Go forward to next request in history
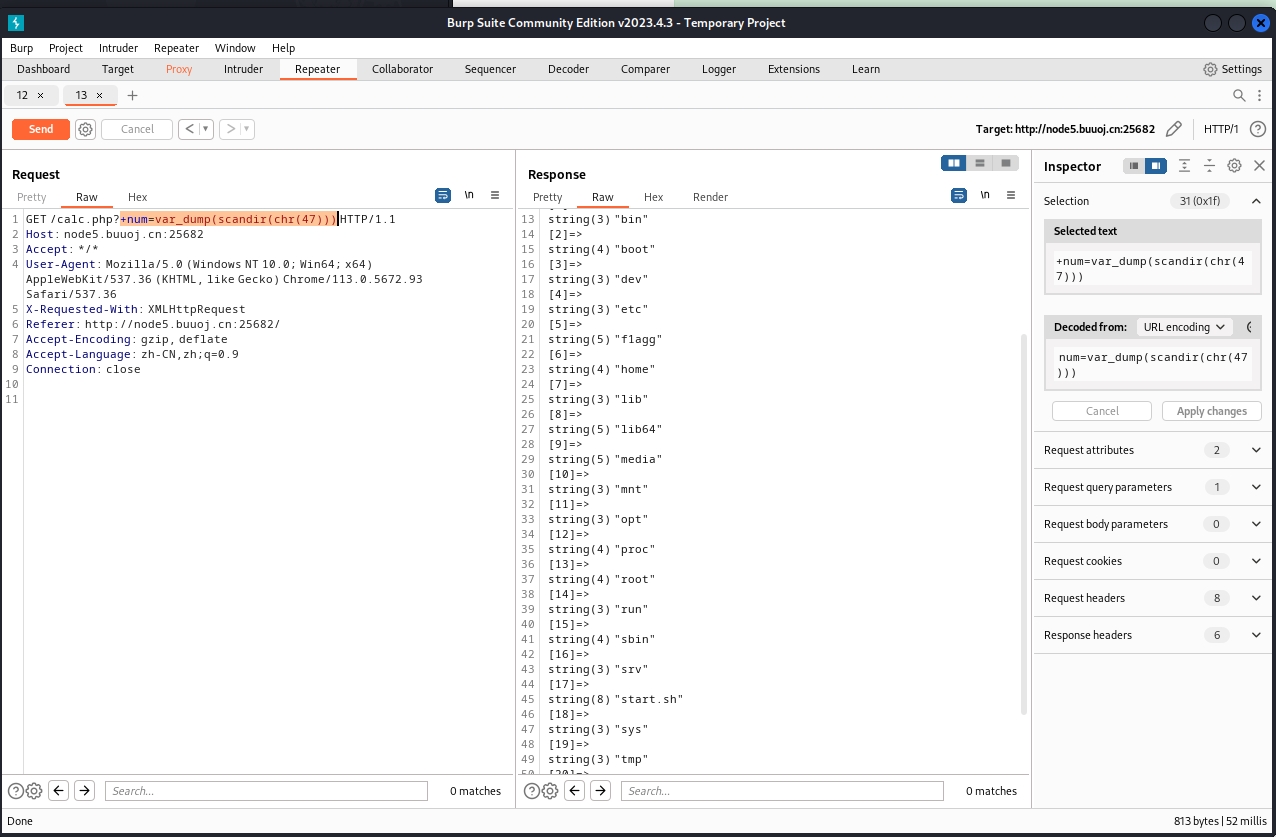This screenshot has height=837, width=1276. click(x=230, y=129)
